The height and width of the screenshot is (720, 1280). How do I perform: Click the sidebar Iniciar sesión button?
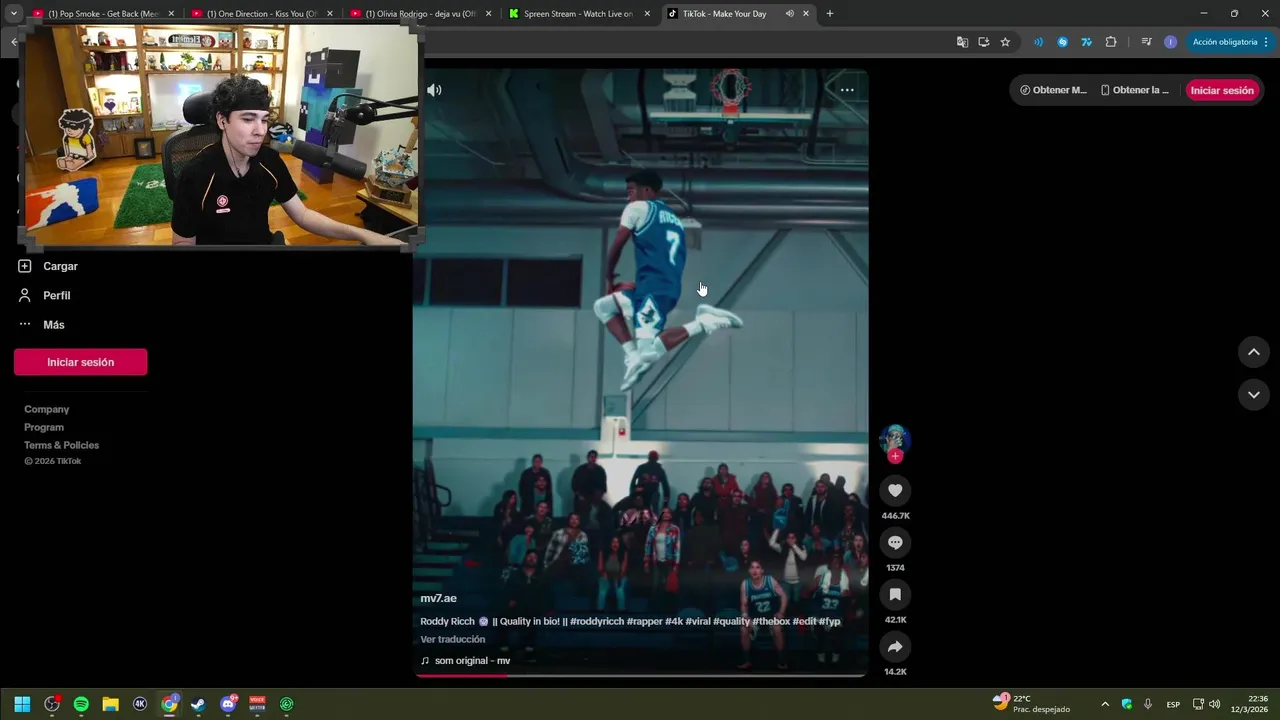[80, 362]
